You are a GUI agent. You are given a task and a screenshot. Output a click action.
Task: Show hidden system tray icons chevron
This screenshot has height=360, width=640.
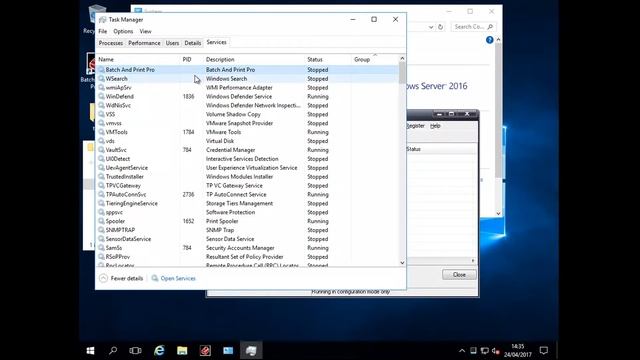click(x=462, y=351)
